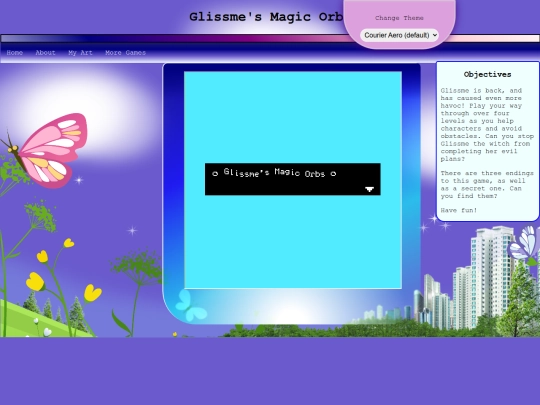Click the 'Glissme is back' paragraph

487,125
